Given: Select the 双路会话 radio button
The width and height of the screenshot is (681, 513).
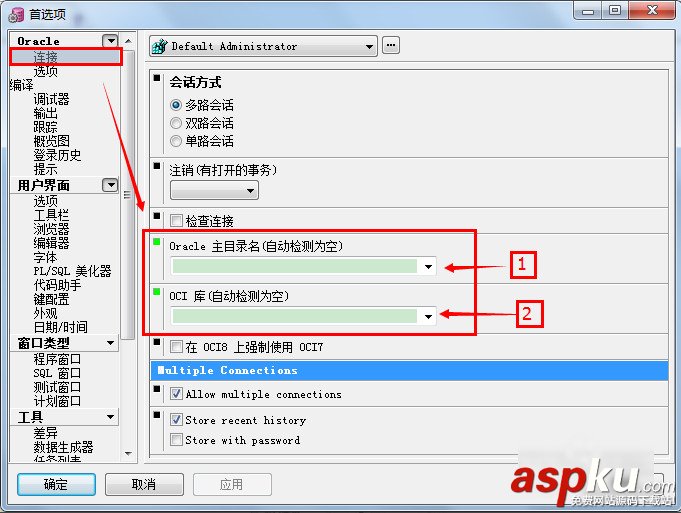Looking at the screenshot, I should tap(176, 123).
